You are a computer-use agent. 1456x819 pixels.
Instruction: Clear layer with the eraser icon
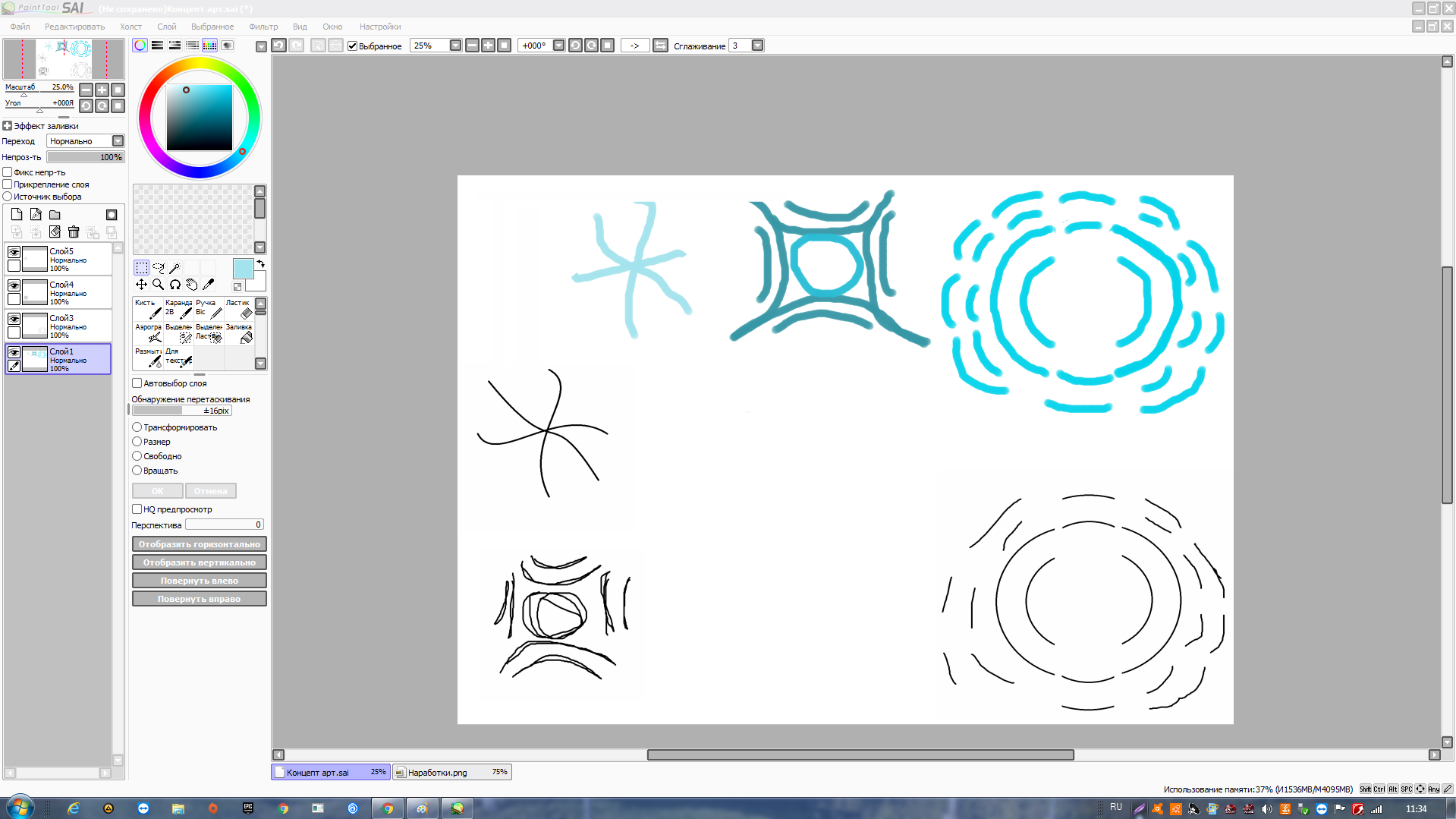(55, 232)
